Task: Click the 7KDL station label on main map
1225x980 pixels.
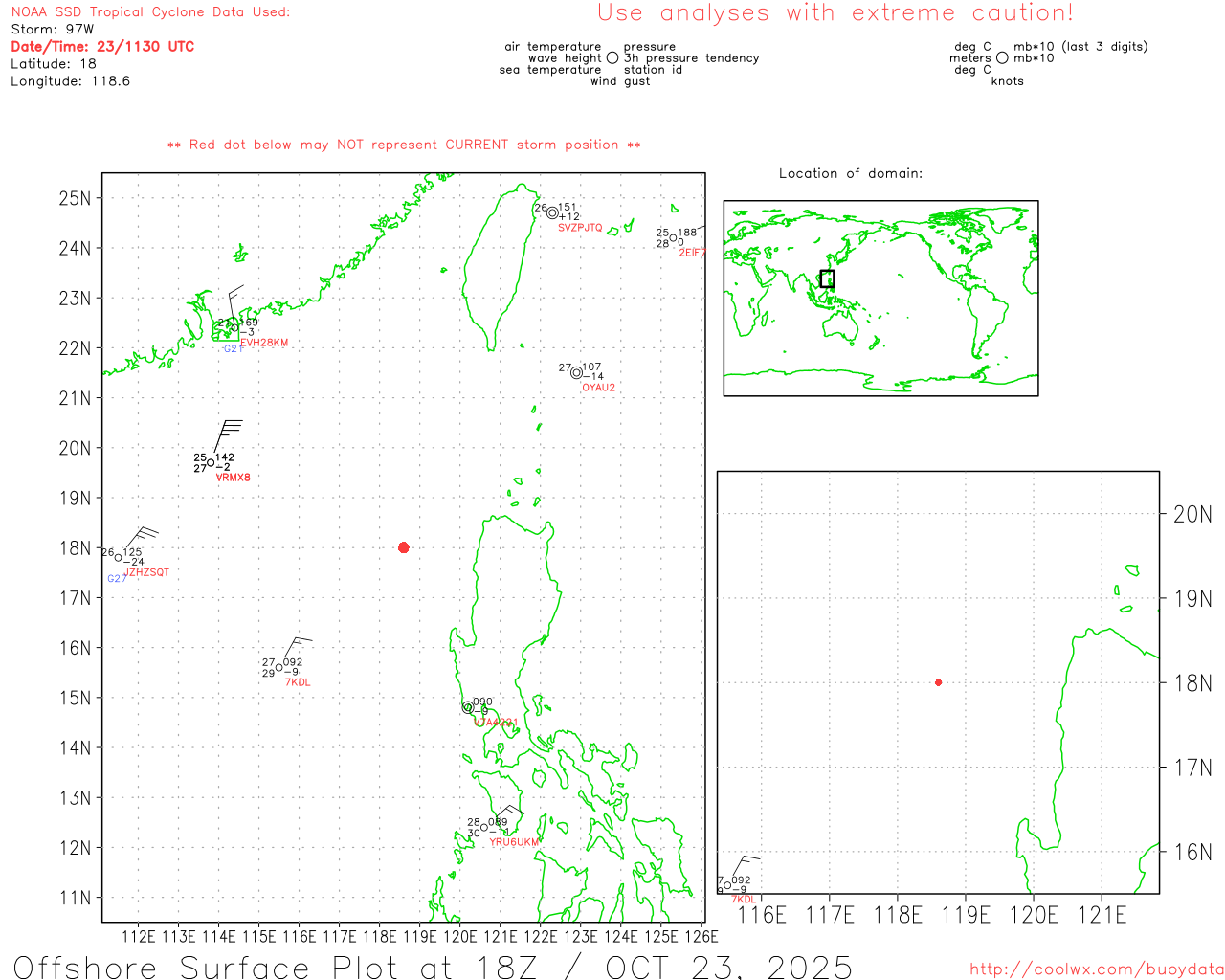Action: click(298, 682)
